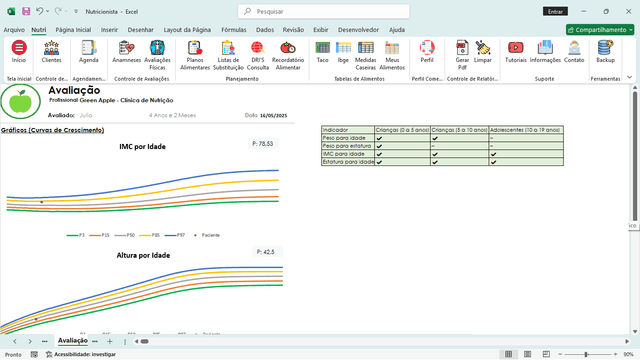Show more sheets via left ellipsis
The image size is (640, 360).
tap(44, 341)
